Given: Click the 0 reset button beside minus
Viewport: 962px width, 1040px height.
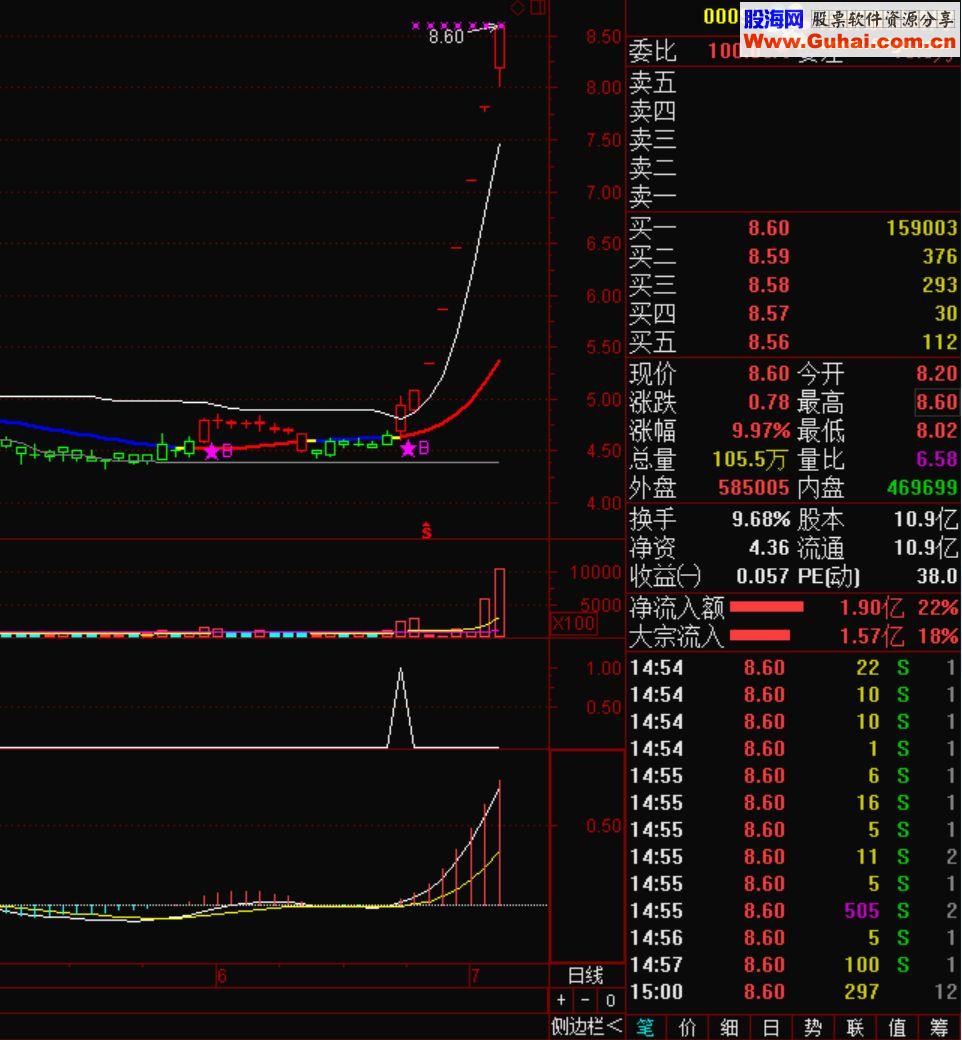Looking at the screenshot, I should tap(610, 1000).
